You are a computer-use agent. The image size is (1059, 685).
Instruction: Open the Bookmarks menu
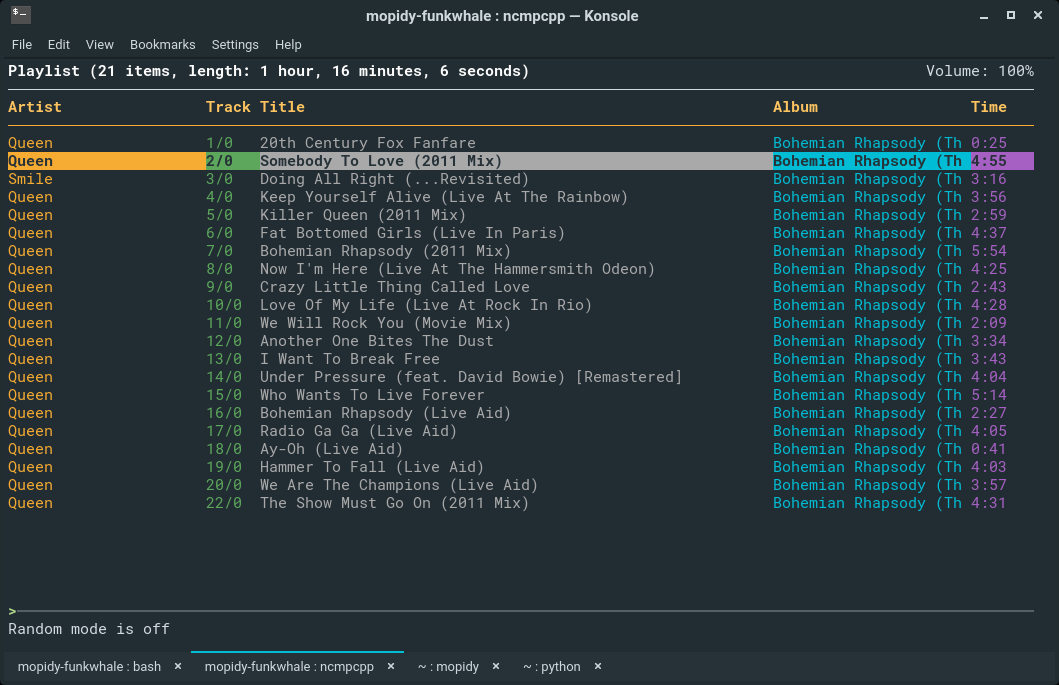pyautogui.click(x=163, y=45)
